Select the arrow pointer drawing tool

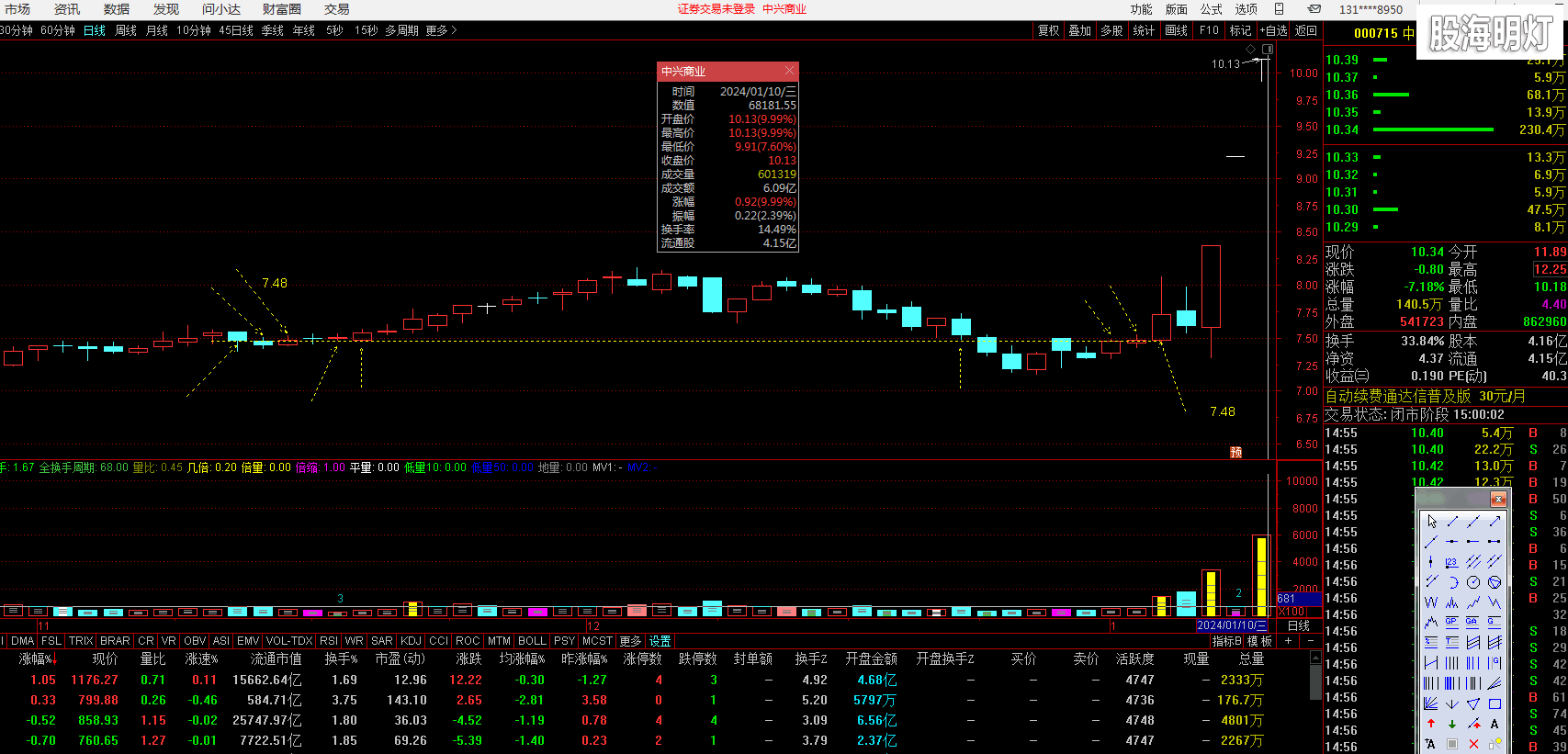click(x=1431, y=521)
